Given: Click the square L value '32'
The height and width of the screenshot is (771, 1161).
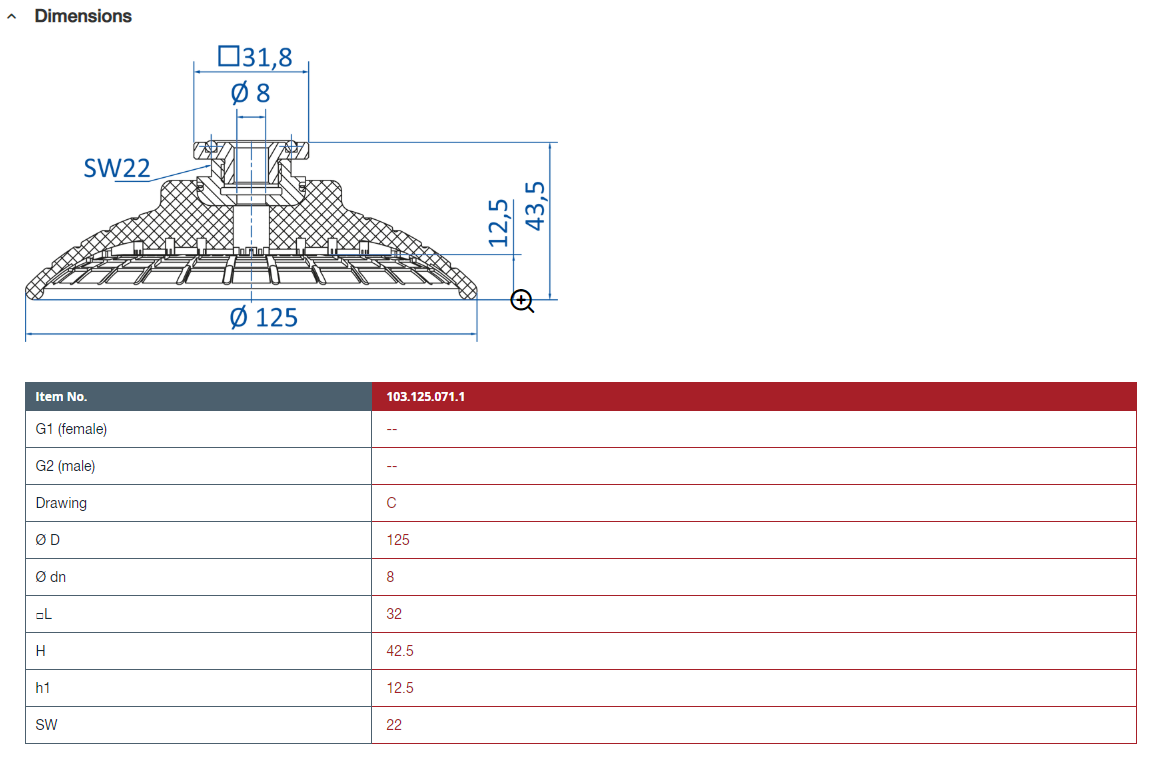Looking at the screenshot, I should 394,614.
